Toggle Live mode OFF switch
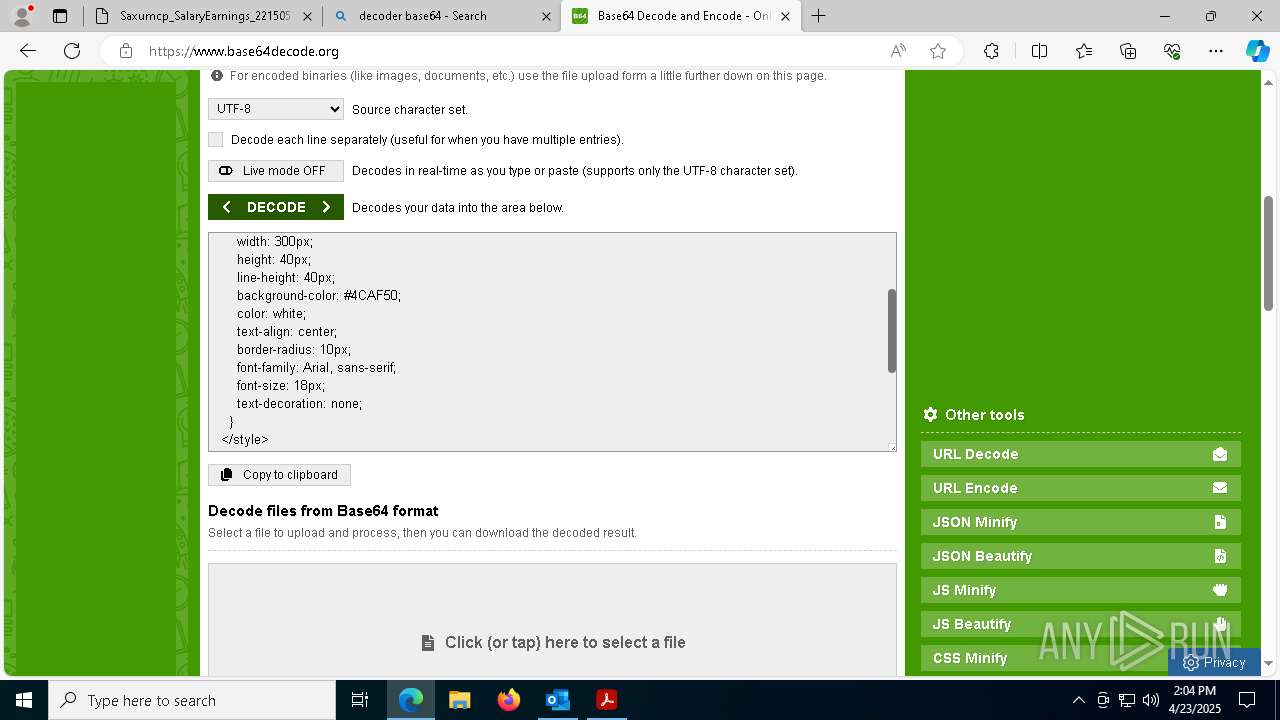The image size is (1280, 720). point(276,171)
